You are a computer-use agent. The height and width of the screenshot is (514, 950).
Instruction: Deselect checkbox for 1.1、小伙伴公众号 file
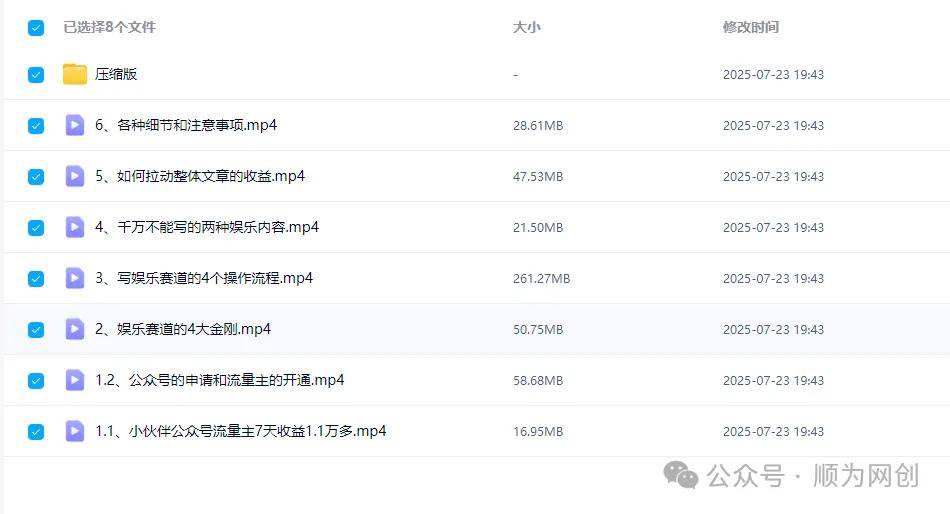click(x=36, y=432)
